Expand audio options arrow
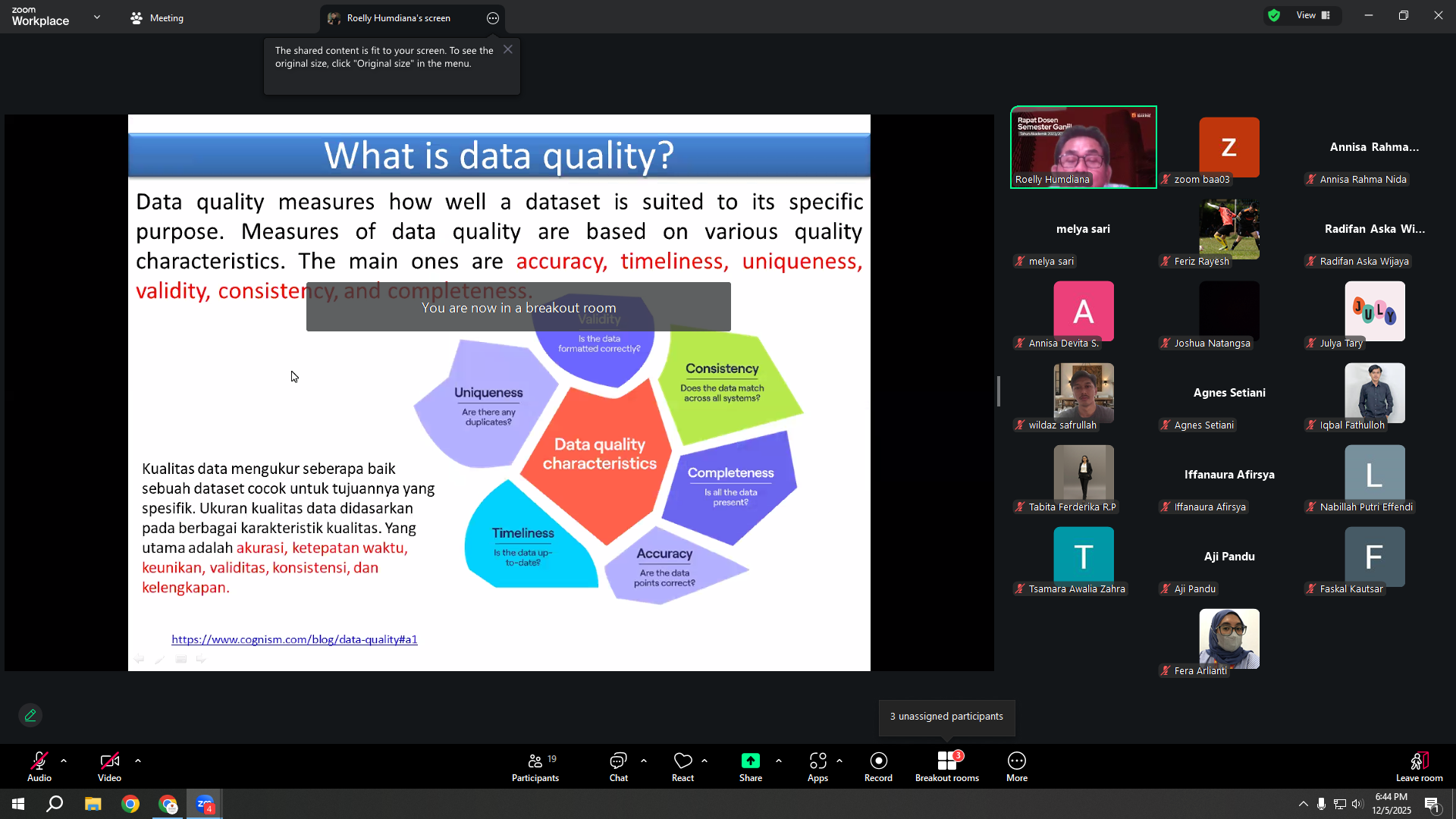This screenshot has width=1456, height=819. (x=64, y=761)
